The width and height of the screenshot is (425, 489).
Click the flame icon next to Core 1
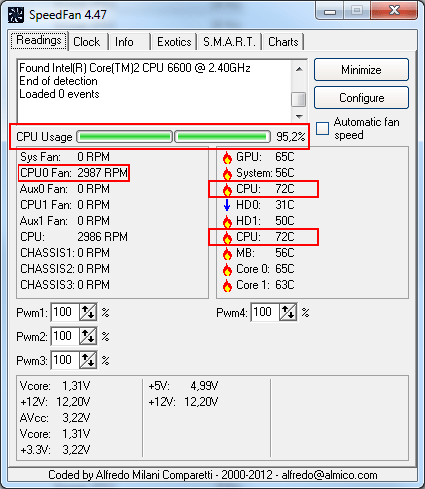tap(227, 285)
